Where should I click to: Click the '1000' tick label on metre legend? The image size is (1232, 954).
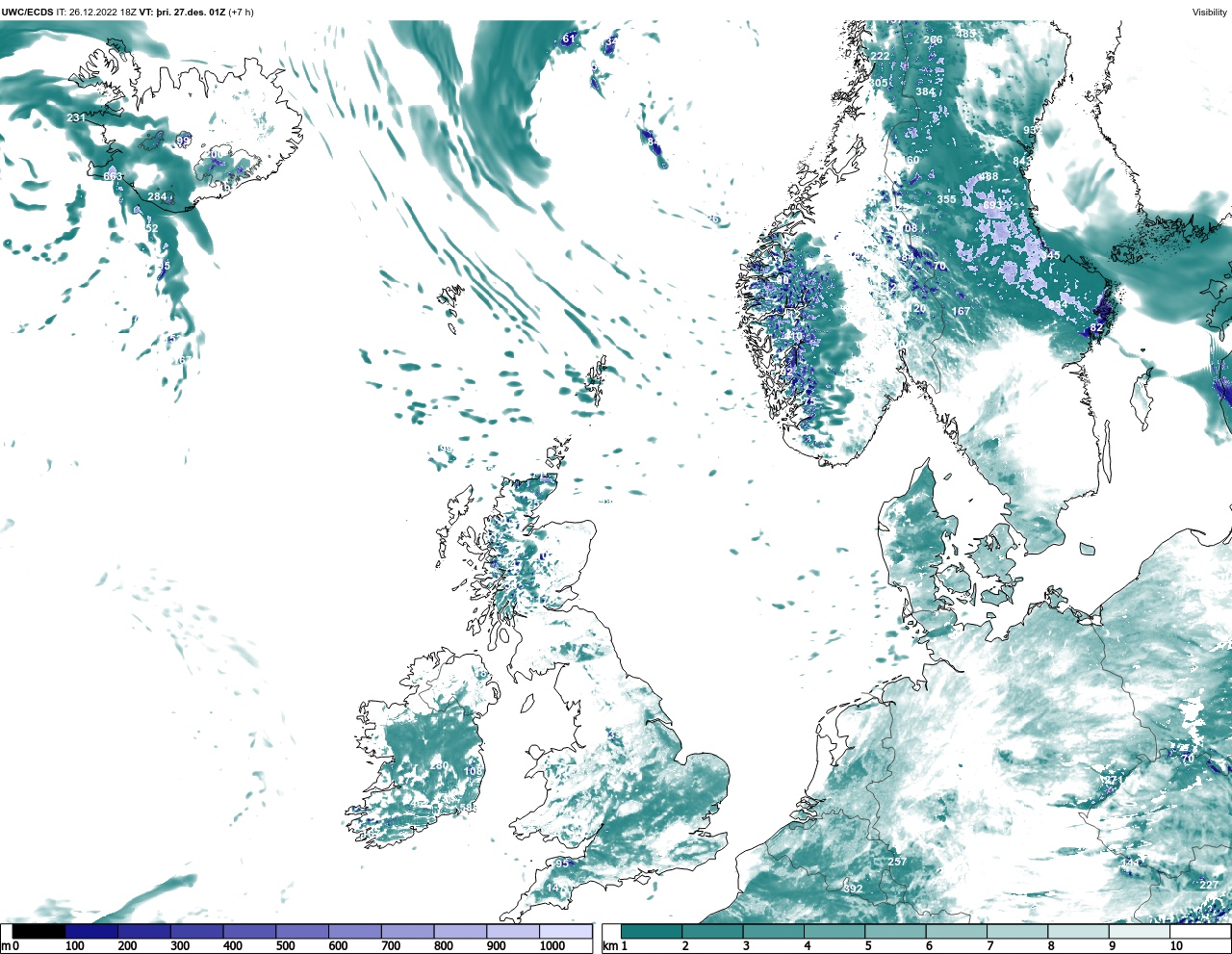click(x=552, y=946)
